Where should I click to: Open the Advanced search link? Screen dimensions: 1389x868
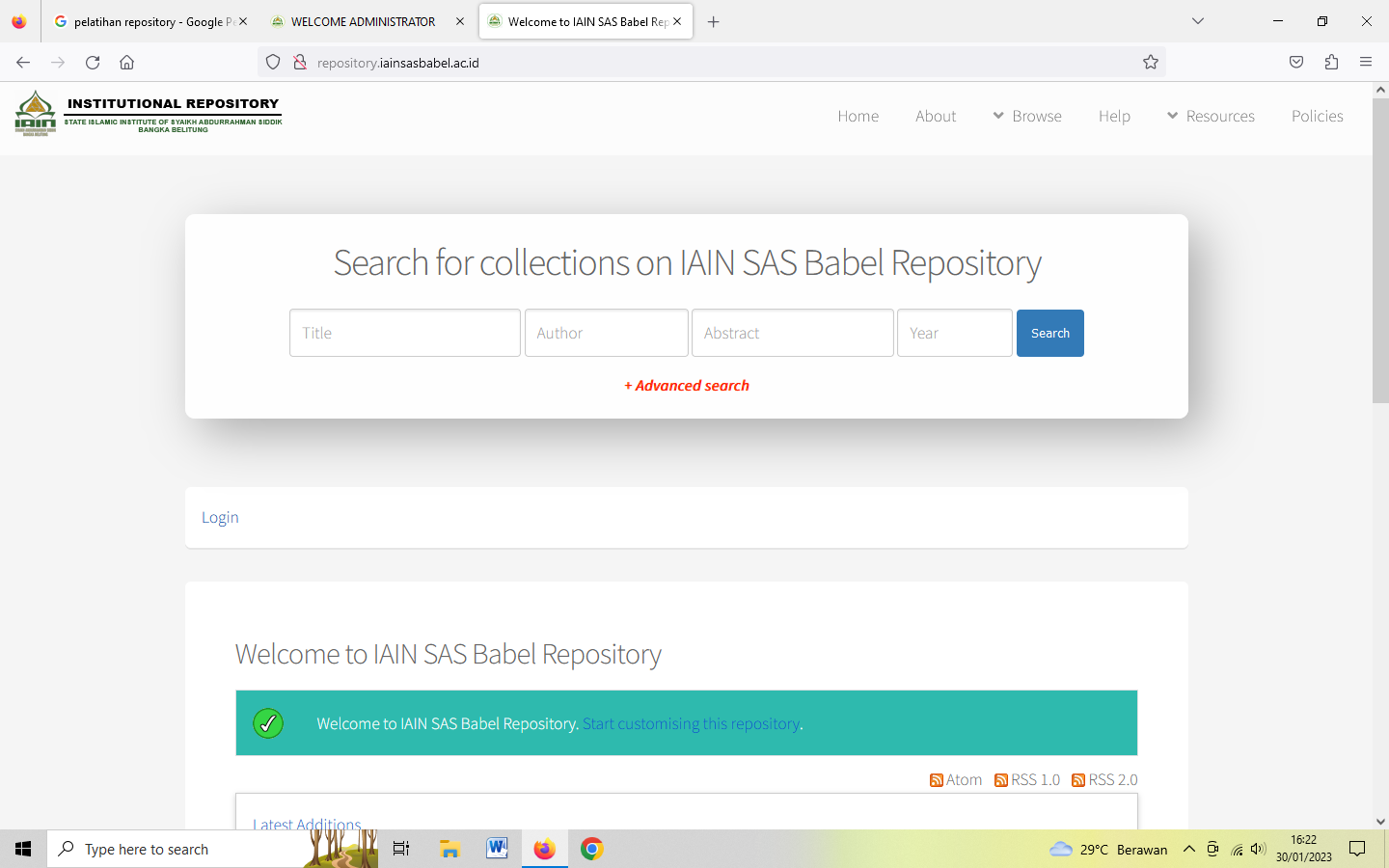(687, 386)
